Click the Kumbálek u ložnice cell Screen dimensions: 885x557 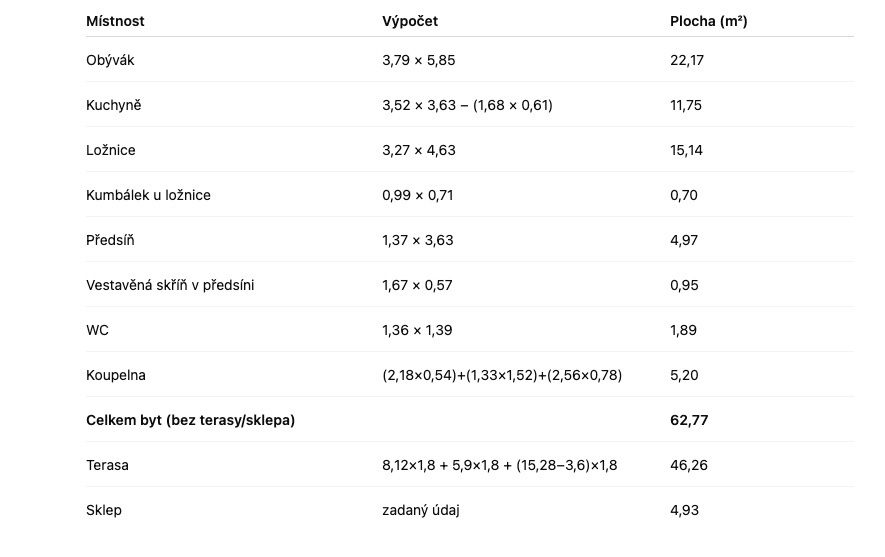pyautogui.click(x=148, y=195)
